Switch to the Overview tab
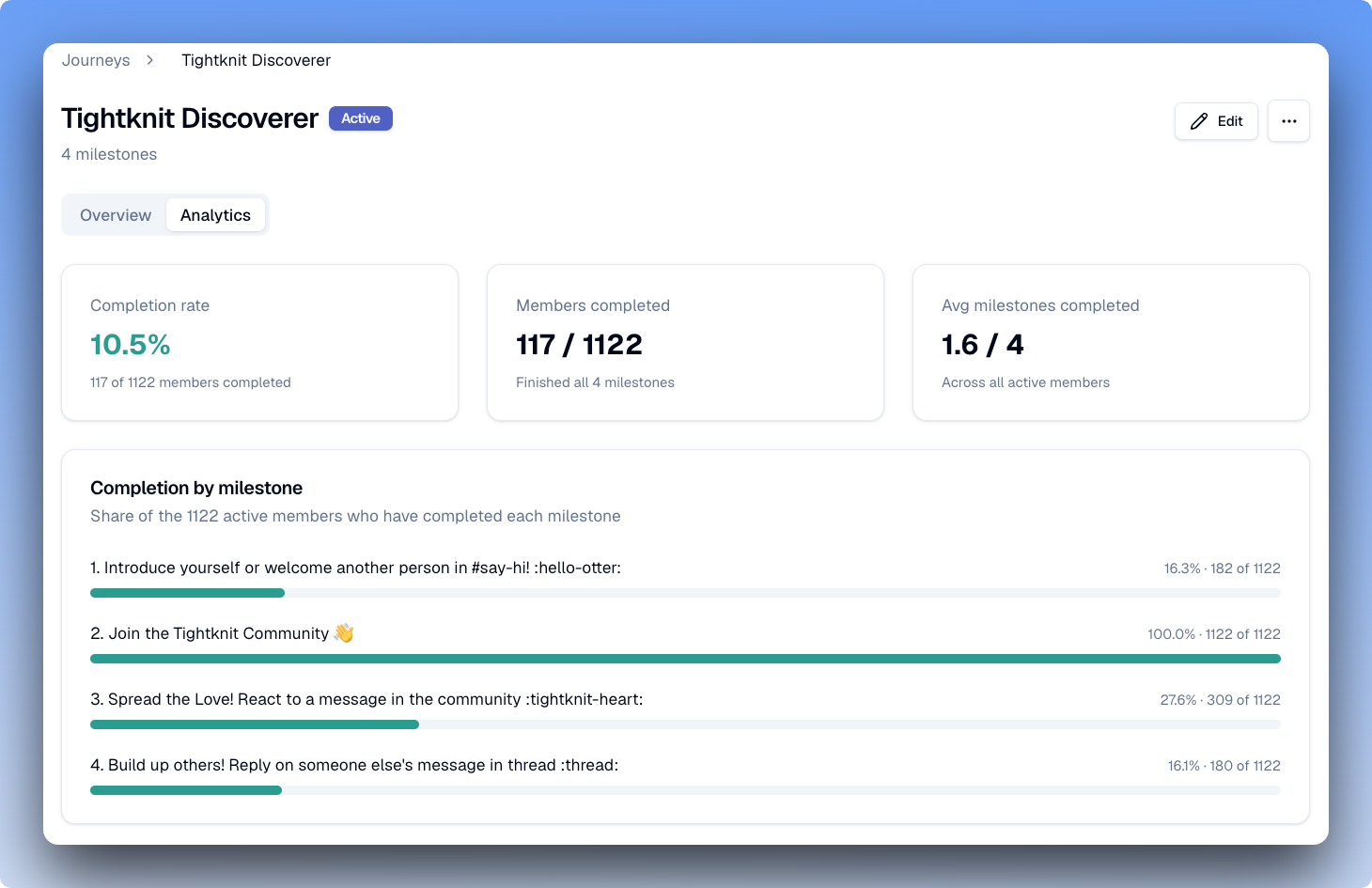1372x888 pixels. 116,215
